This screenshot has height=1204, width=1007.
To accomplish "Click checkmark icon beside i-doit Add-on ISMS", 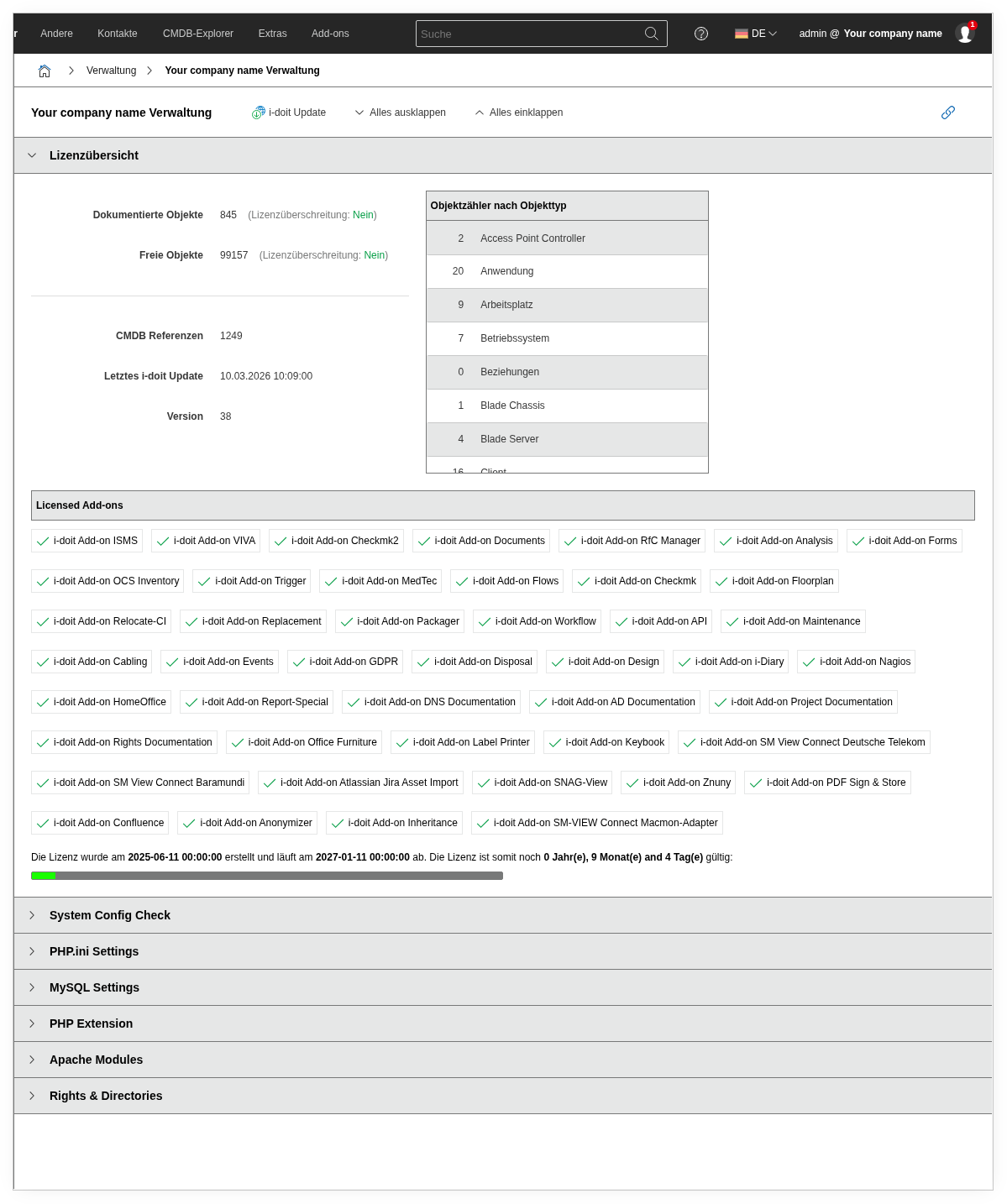I will click(43, 542).
